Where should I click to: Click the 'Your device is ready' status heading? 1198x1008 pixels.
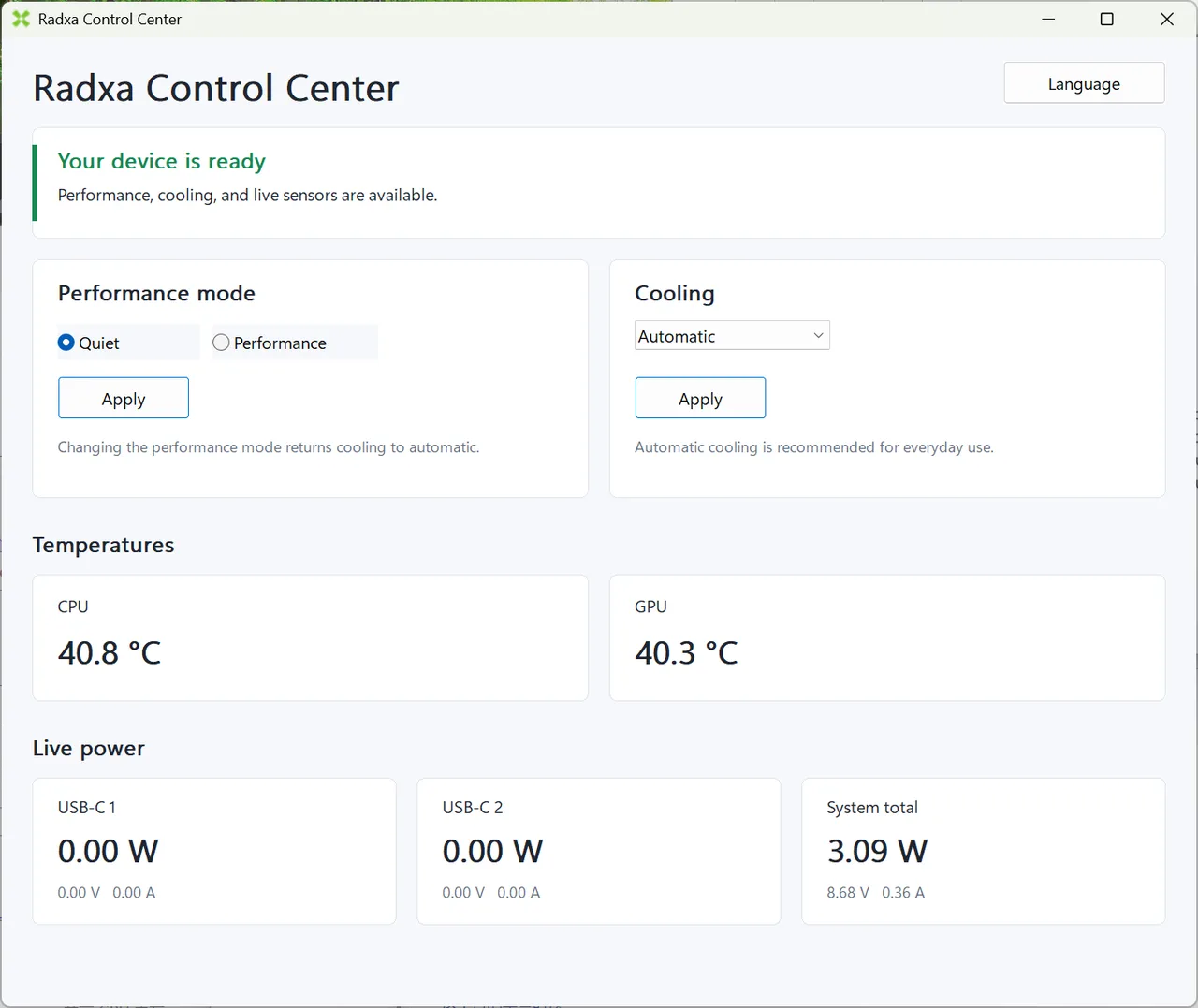coord(162,161)
